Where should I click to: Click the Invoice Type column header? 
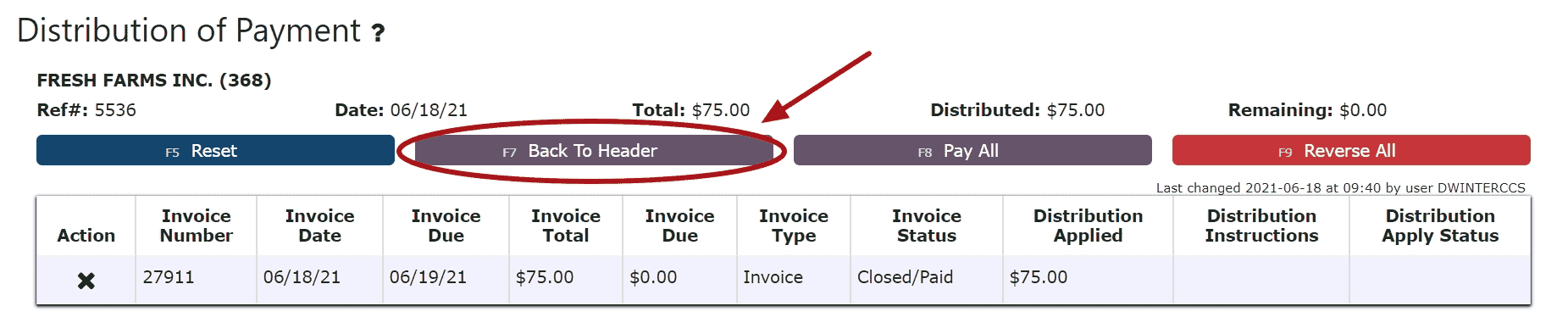pyautogui.click(x=794, y=226)
